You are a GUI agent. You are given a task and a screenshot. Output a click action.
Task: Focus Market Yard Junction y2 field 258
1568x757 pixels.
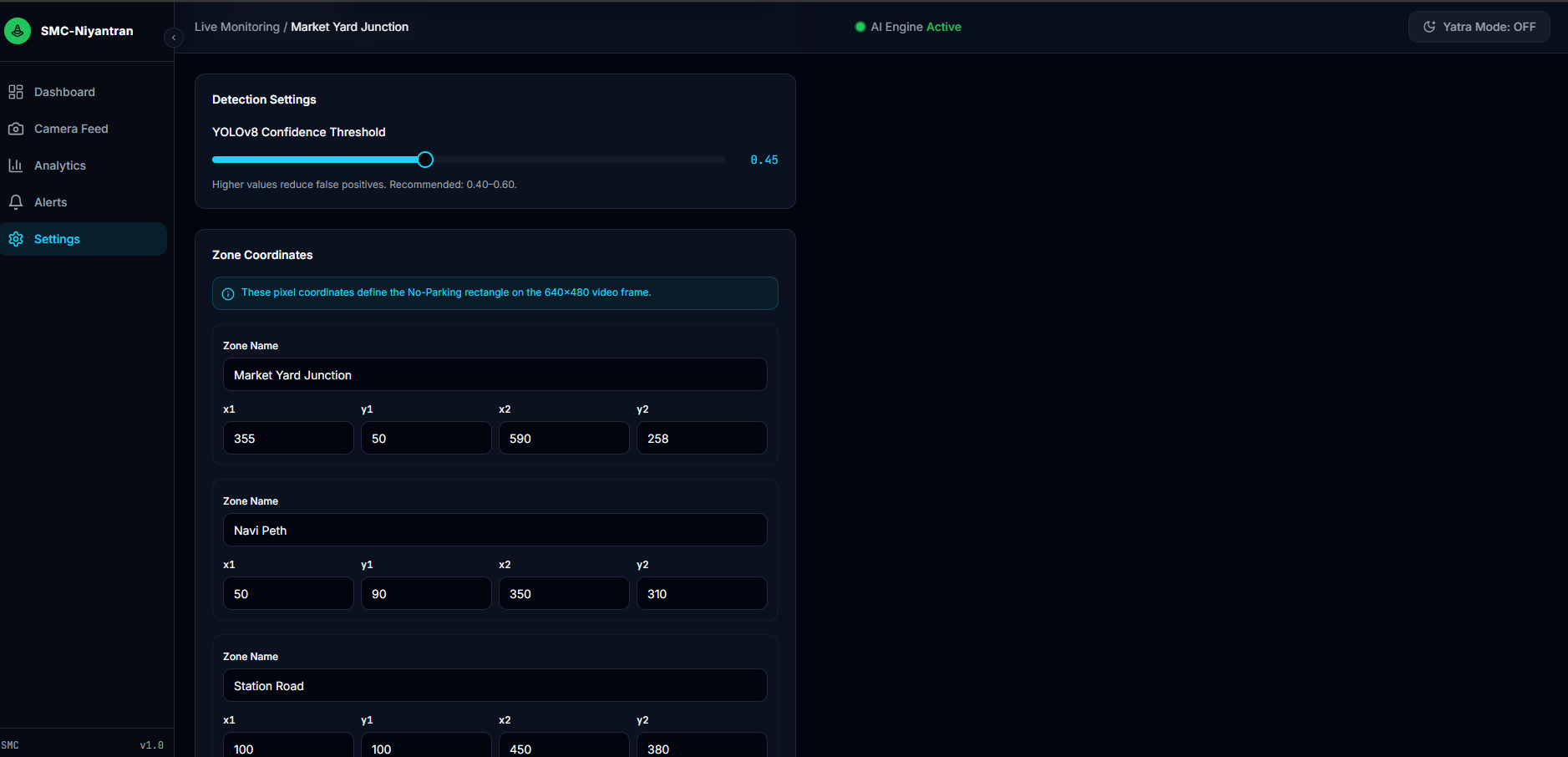[702, 438]
